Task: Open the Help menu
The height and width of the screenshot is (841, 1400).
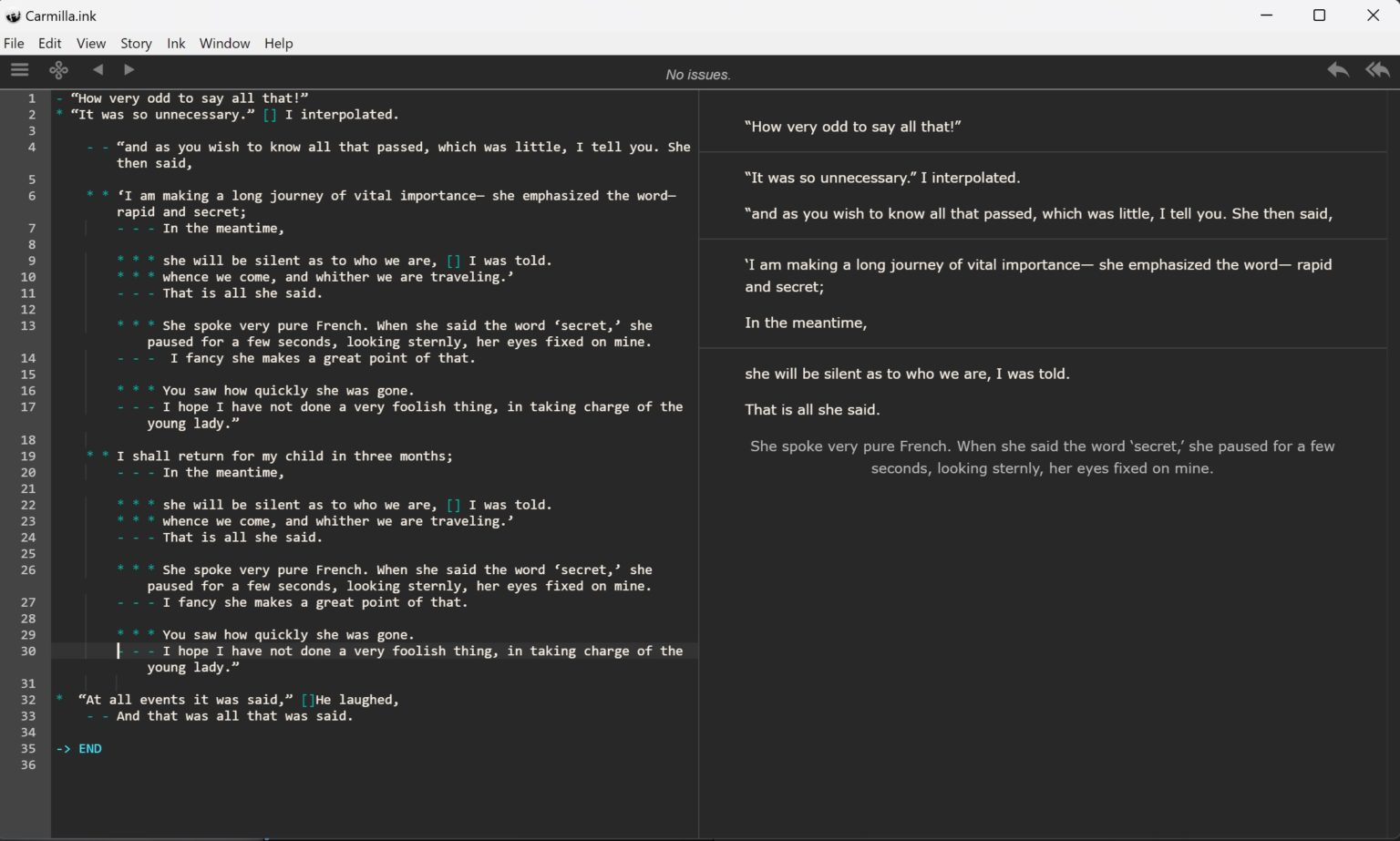Action: point(278,44)
